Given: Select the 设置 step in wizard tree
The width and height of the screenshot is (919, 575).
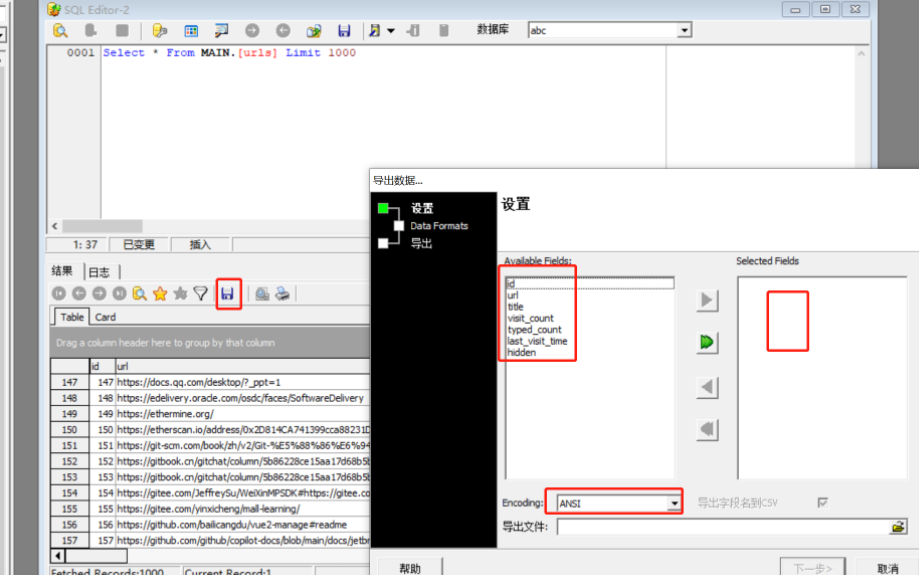Looking at the screenshot, I should (421, 208).
